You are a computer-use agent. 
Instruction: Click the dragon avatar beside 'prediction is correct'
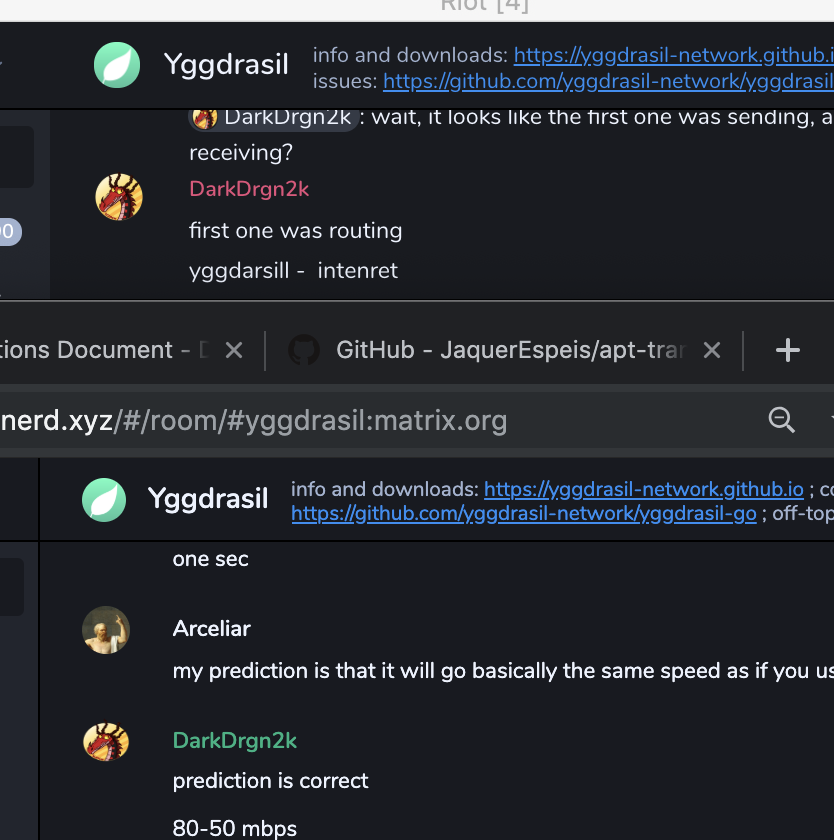pyautogui.click(x=106, y=742)
